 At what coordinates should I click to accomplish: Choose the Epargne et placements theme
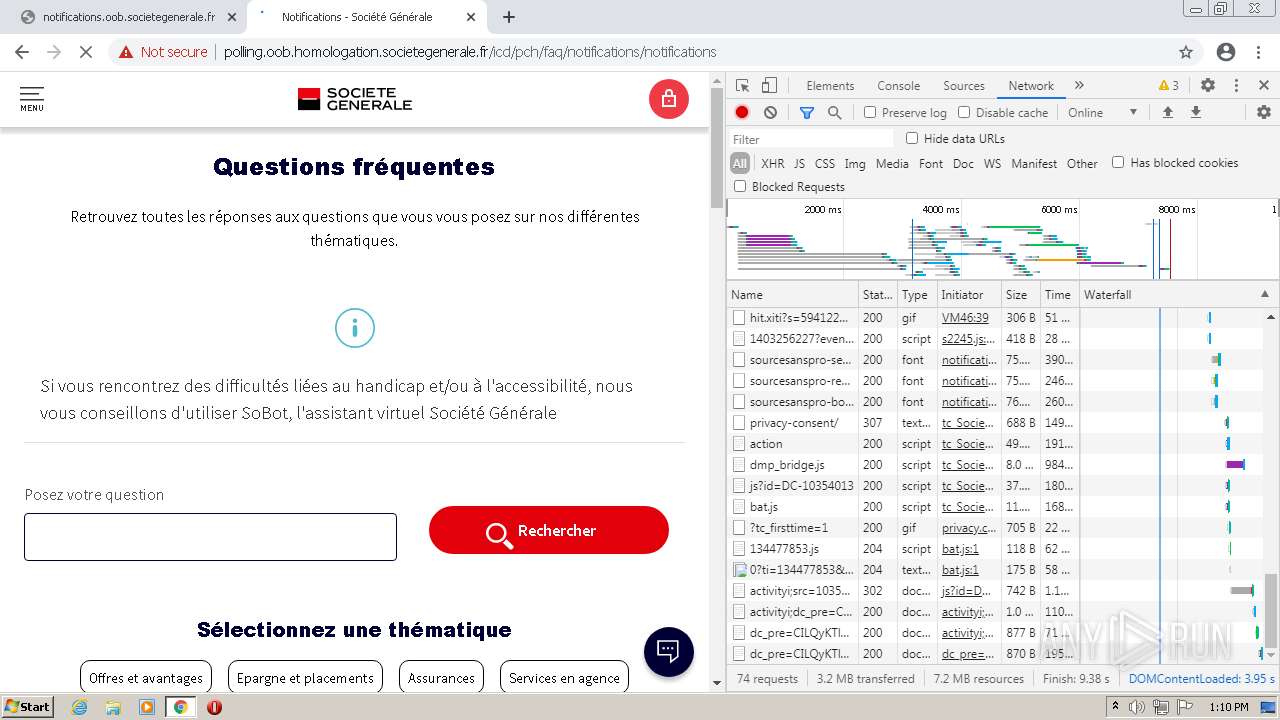pyautogui.click(x=305, y=677)
